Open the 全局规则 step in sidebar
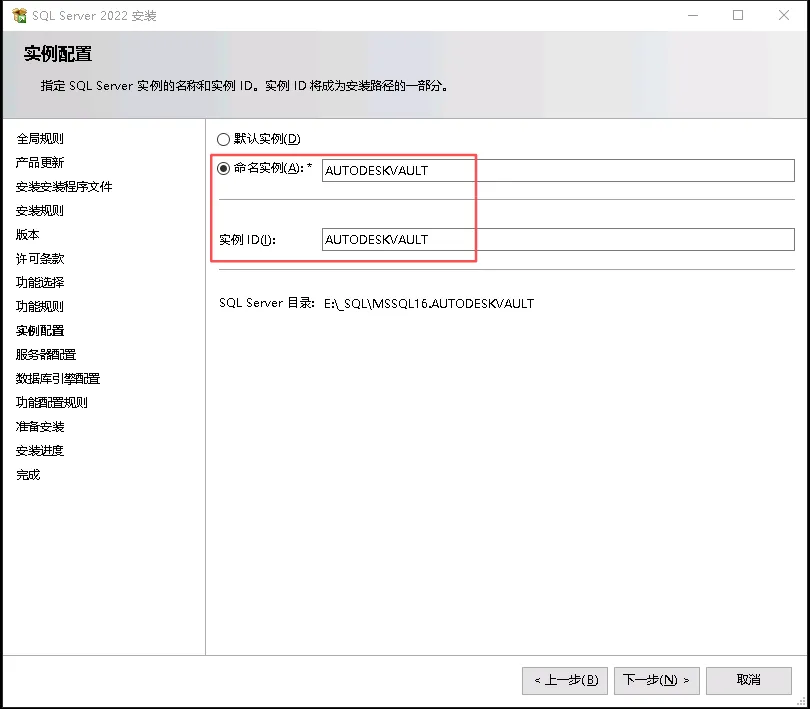The height and width of the screenshot is (709, 810). point(40,139)
